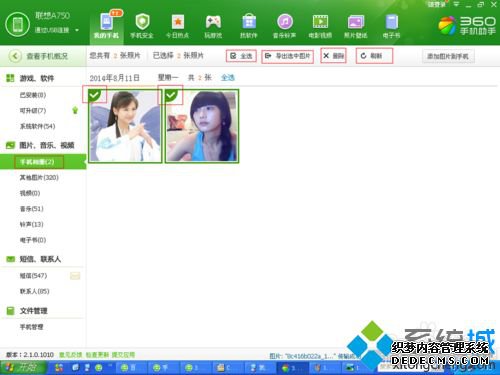Screen dimensions: 500x375
Task: Open the movies and video film icon
Action: (x=320, y=22)
